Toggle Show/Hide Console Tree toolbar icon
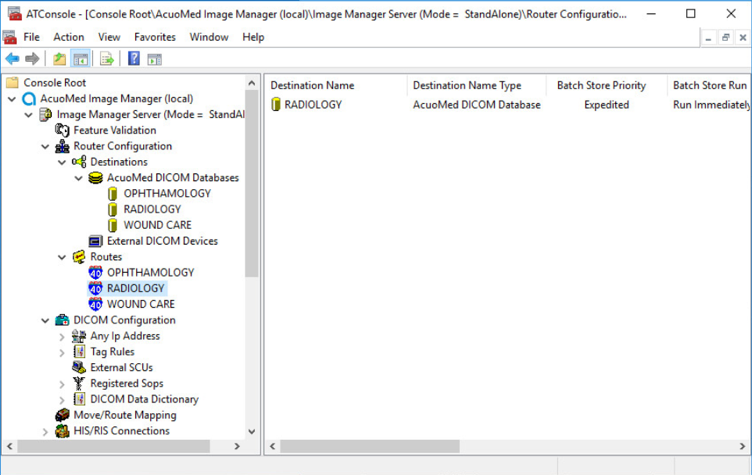Screen dimensions: 752x475 pyautogui.click(x=81, y=59)
